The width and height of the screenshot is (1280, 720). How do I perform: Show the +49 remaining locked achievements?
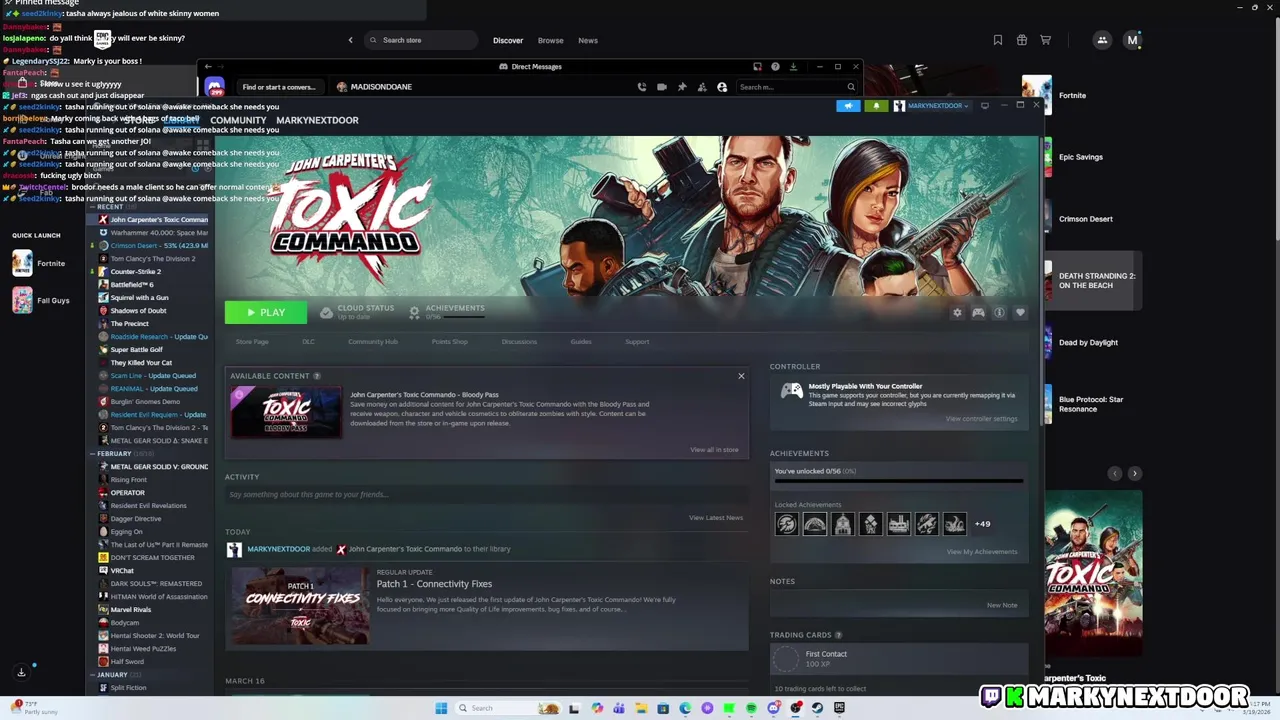pos(983,524)
